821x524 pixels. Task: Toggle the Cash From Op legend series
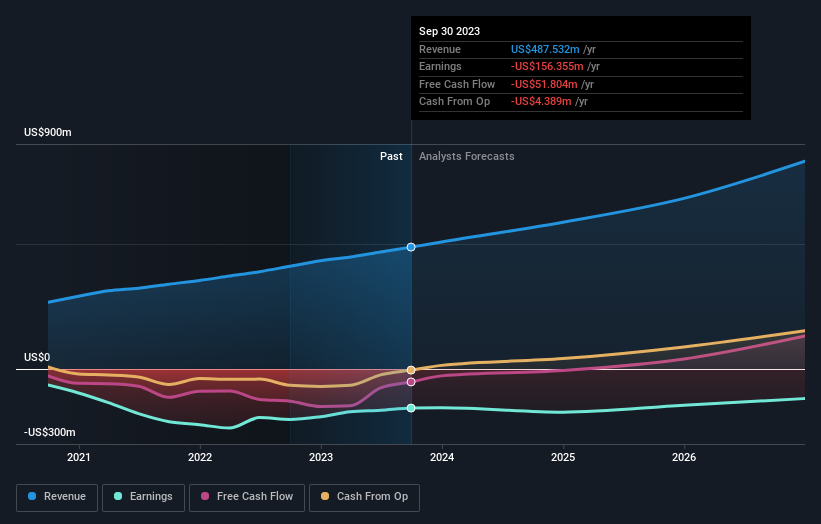click(x=364, y=497)
